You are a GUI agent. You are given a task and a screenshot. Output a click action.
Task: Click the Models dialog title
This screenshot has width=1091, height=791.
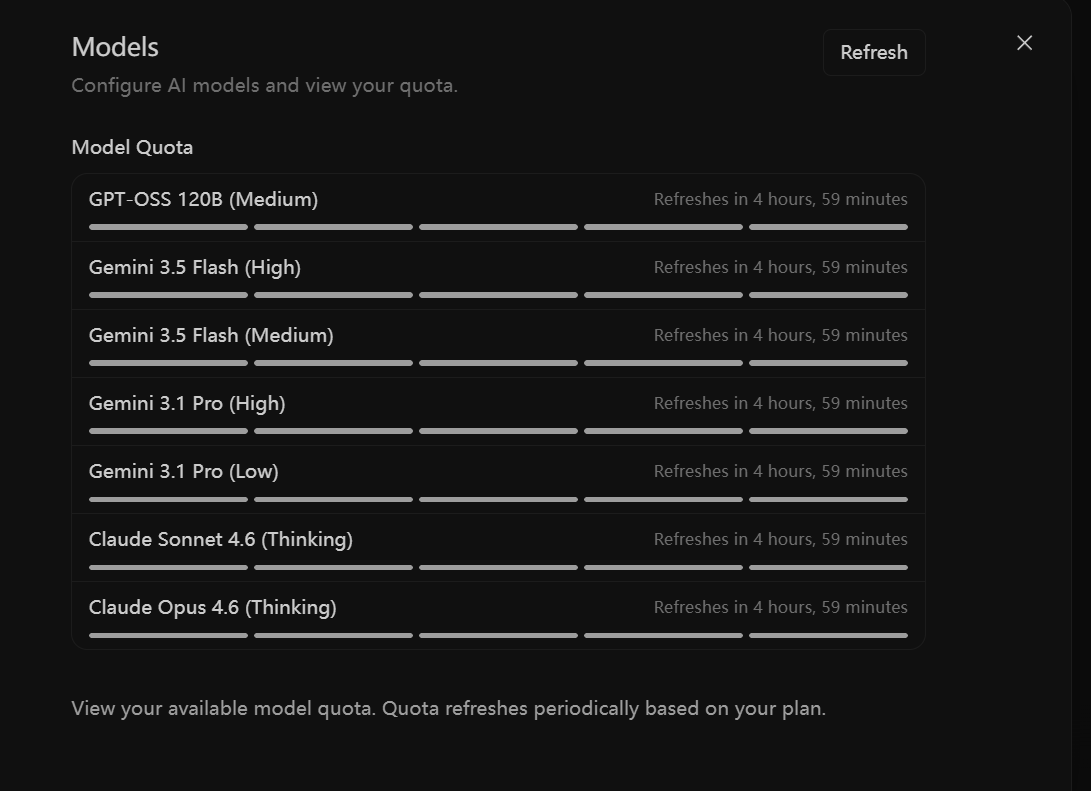pyautogui.click(x=116, y=47)
